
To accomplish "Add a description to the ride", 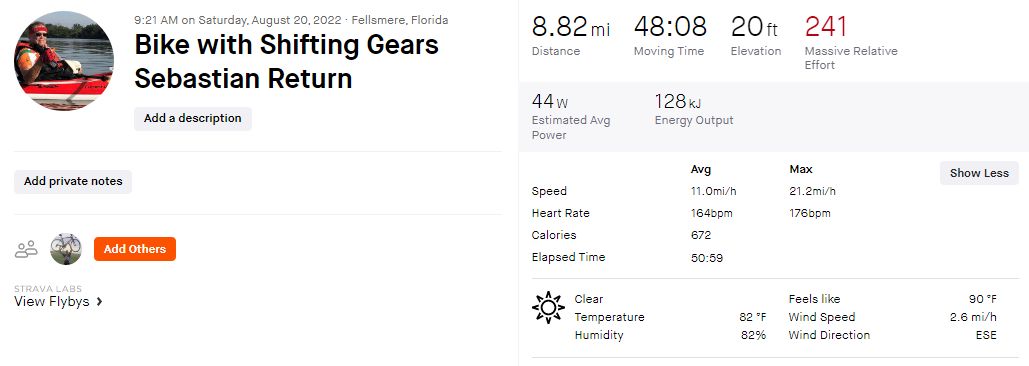I will (x=193, y=119).
